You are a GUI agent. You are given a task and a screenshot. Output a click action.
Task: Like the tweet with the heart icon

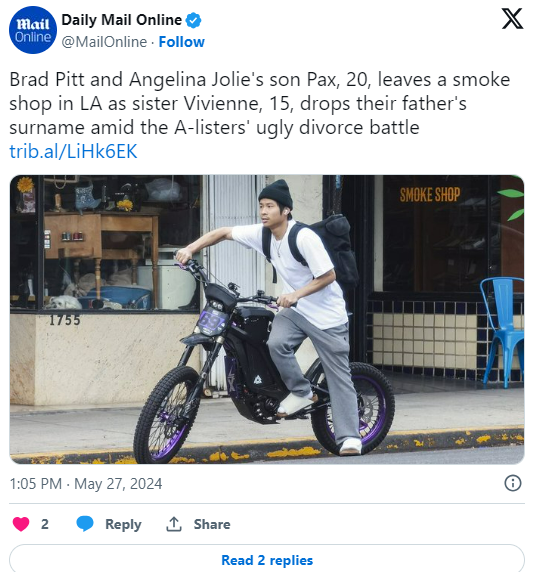click(21, 524)
